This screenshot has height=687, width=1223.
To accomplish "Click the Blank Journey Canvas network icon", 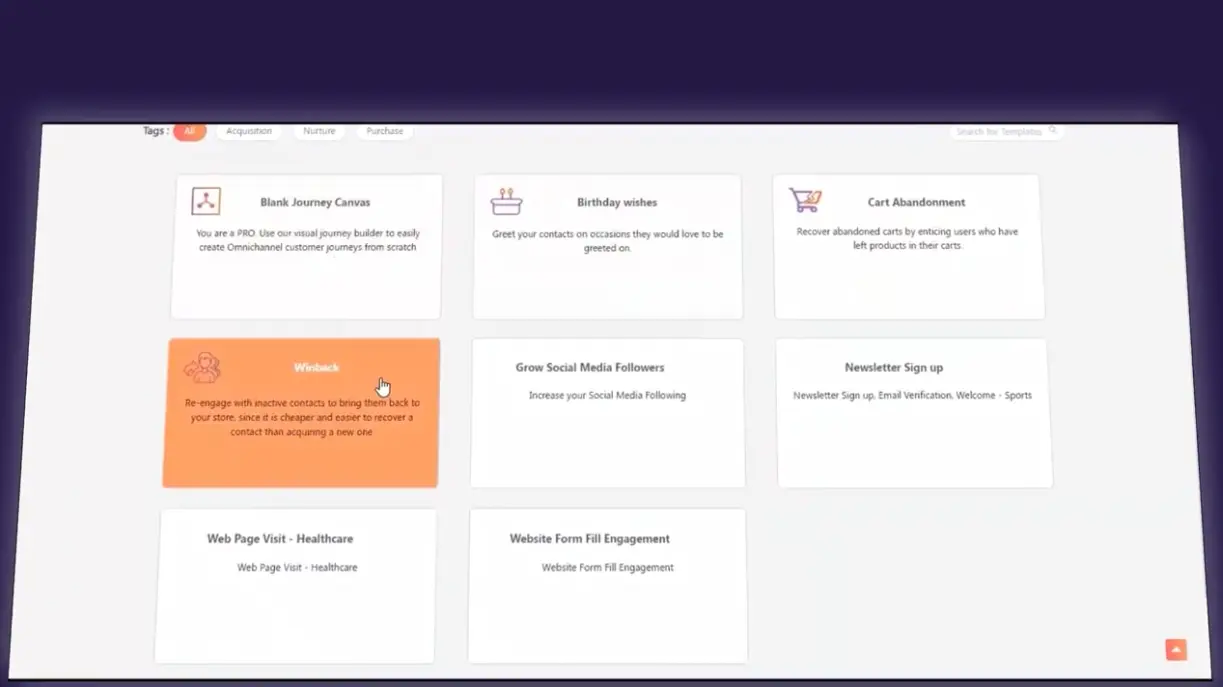I will [206, 201].
